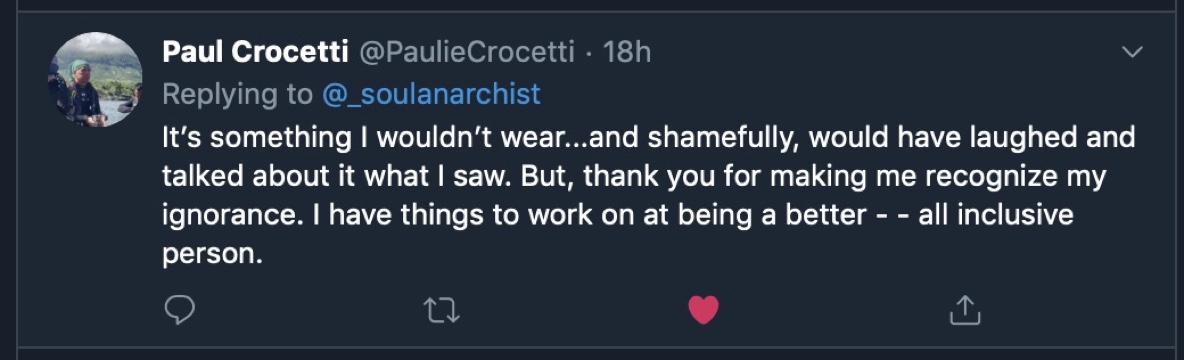Open Paul Crocetti's profile picture
The height and width of the screenshot is (360, 1184).
(95, 79)
